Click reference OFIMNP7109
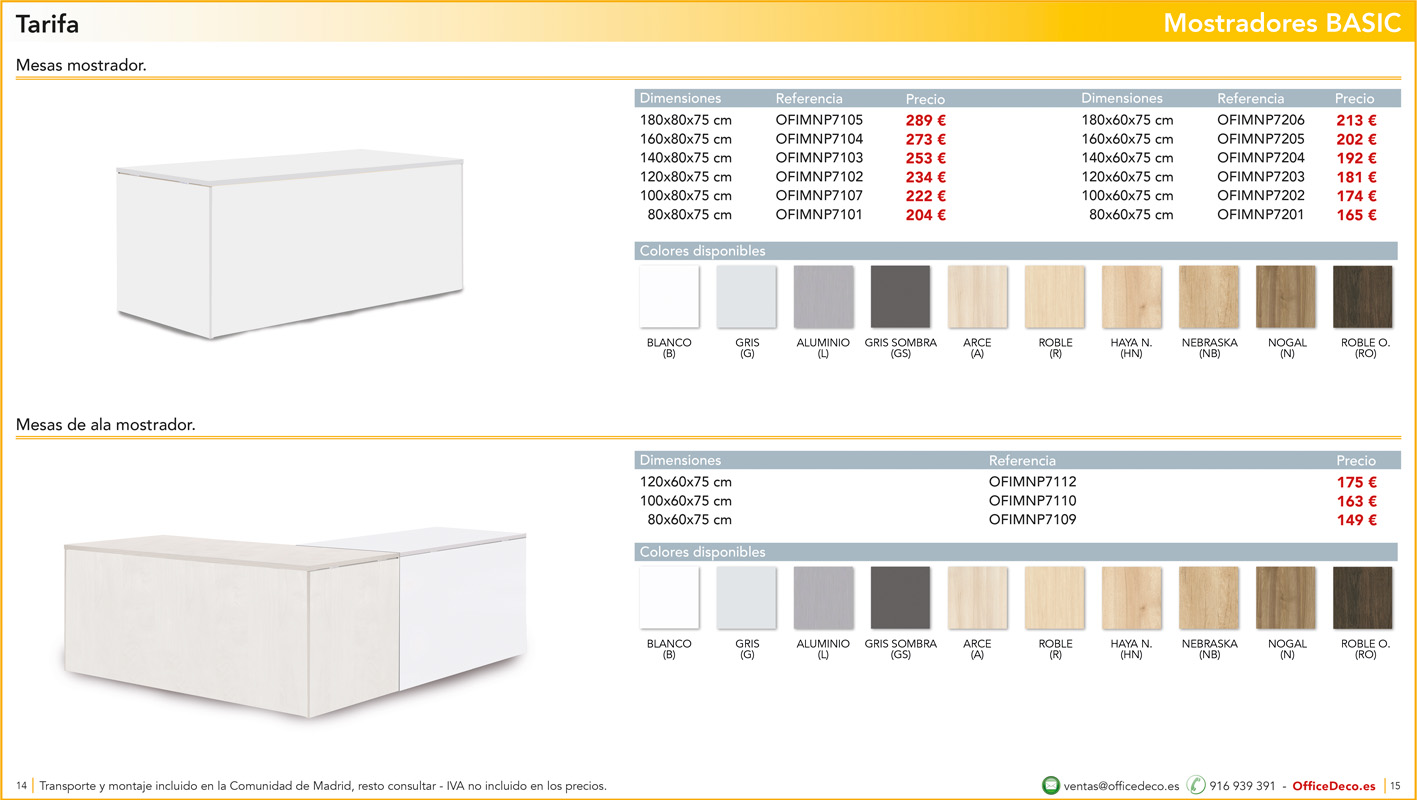Screen dimensions: 1417x800 (1033, 520)
